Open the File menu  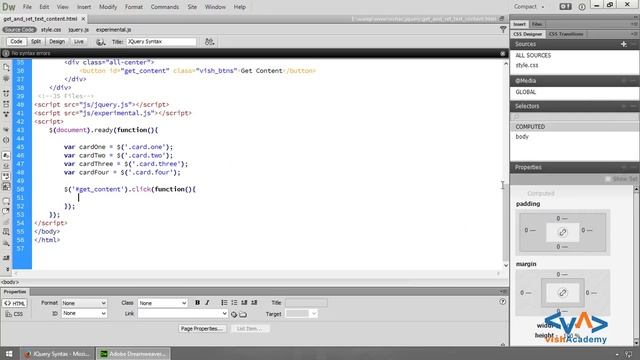[x=27, y=7]
